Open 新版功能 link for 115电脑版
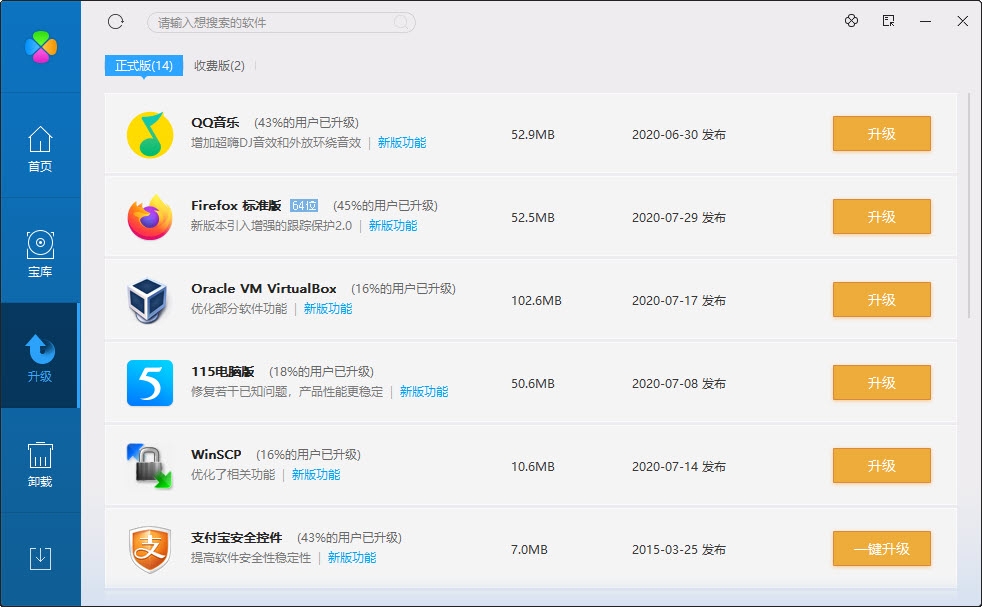The width and height of the screenshot is (982, 607). pyautogui.click(x=424, y=392)
